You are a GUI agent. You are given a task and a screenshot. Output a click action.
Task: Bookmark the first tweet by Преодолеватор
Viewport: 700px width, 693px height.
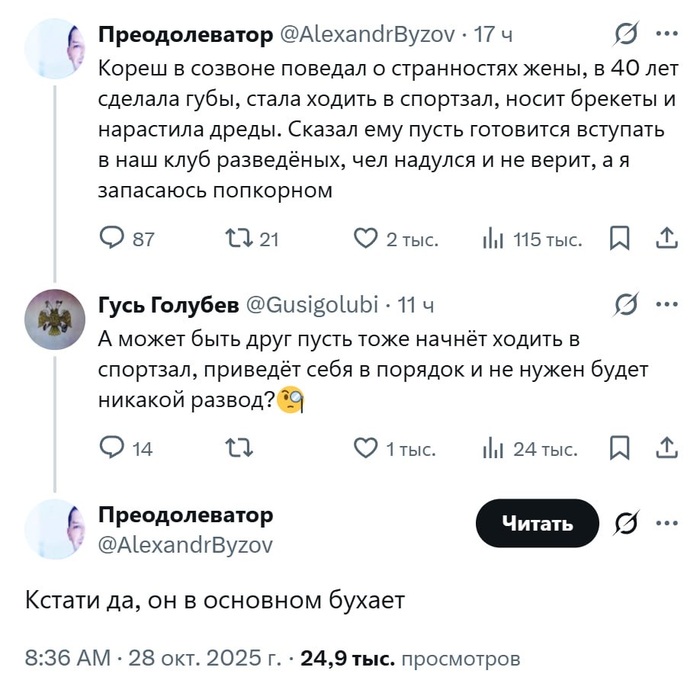tap(619, 239)
